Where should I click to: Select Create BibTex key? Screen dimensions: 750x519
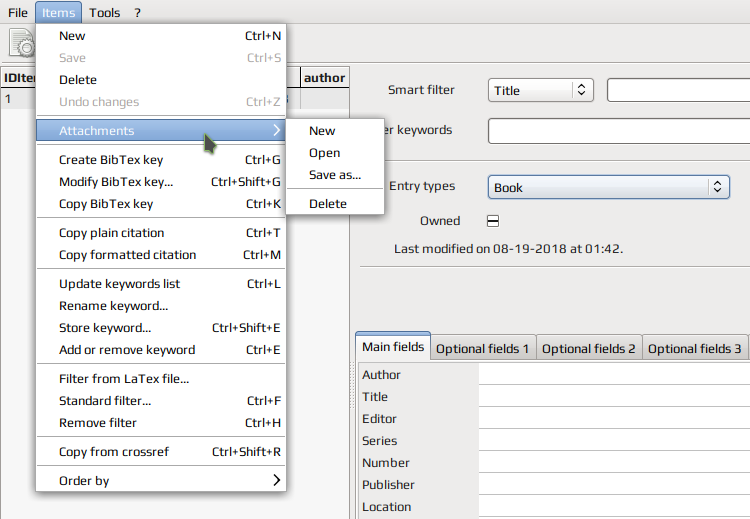(161, 160)
